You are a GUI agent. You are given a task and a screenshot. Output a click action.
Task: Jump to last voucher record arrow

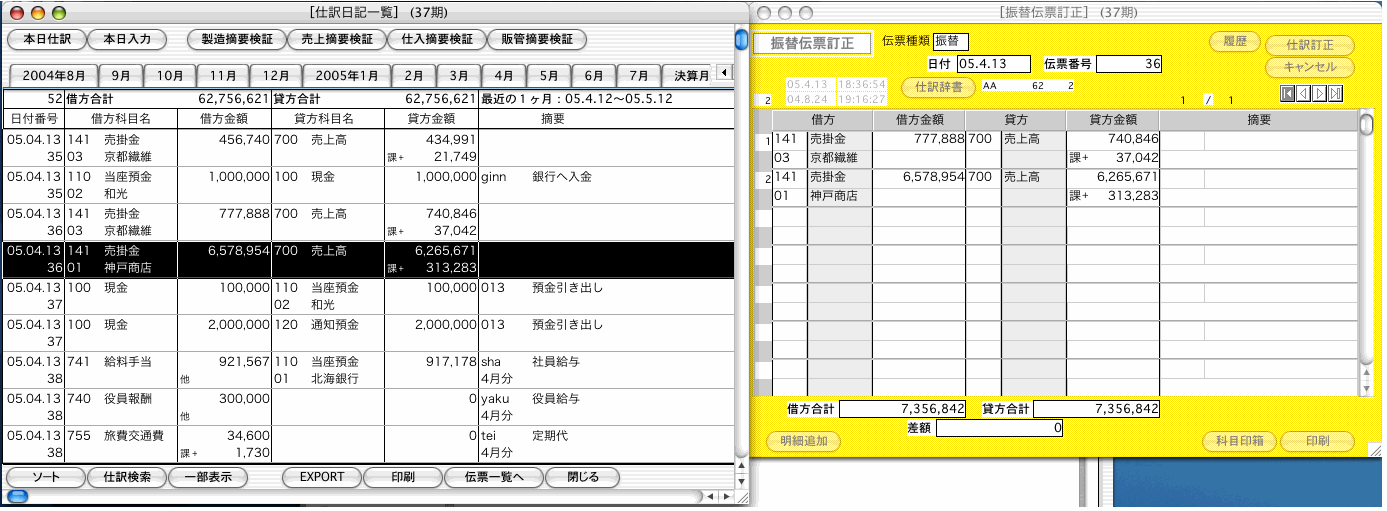[x=1336, y=93]
